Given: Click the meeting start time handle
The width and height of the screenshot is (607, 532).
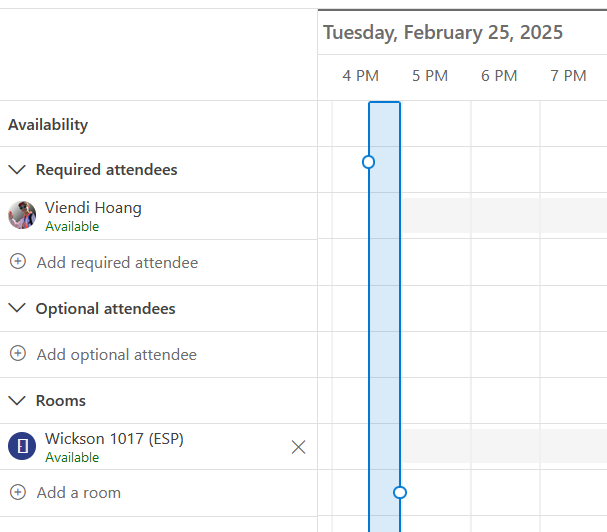Looking at the screenshot, I should coord(368,162).
